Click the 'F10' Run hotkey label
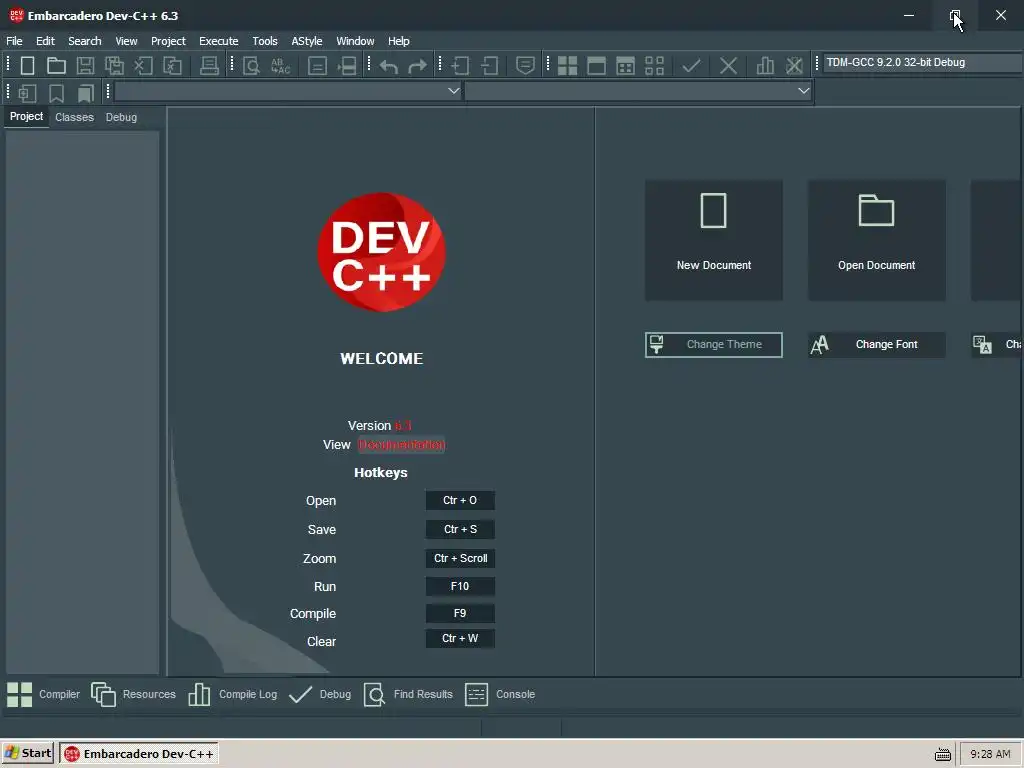The width and height of the screenshot is (1024, 768). pos(460,586)
